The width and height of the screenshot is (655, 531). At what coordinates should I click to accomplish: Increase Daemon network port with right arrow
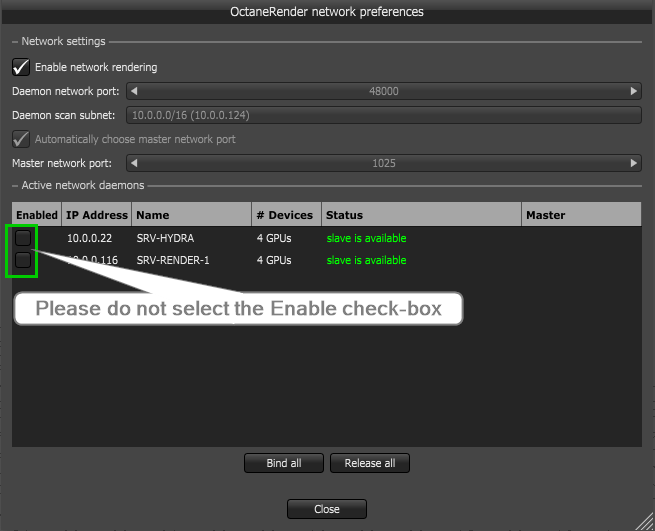point(634,91)
